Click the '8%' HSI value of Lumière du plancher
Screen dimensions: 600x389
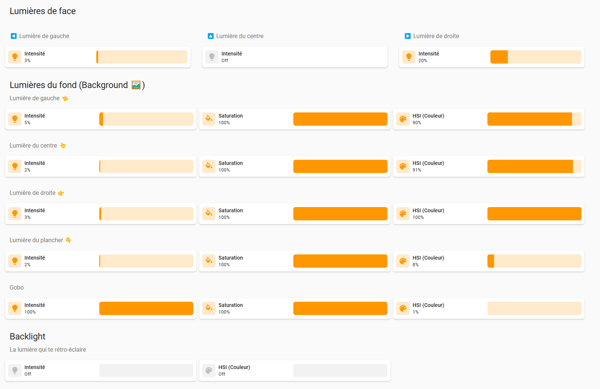click(x=416, y=265)
